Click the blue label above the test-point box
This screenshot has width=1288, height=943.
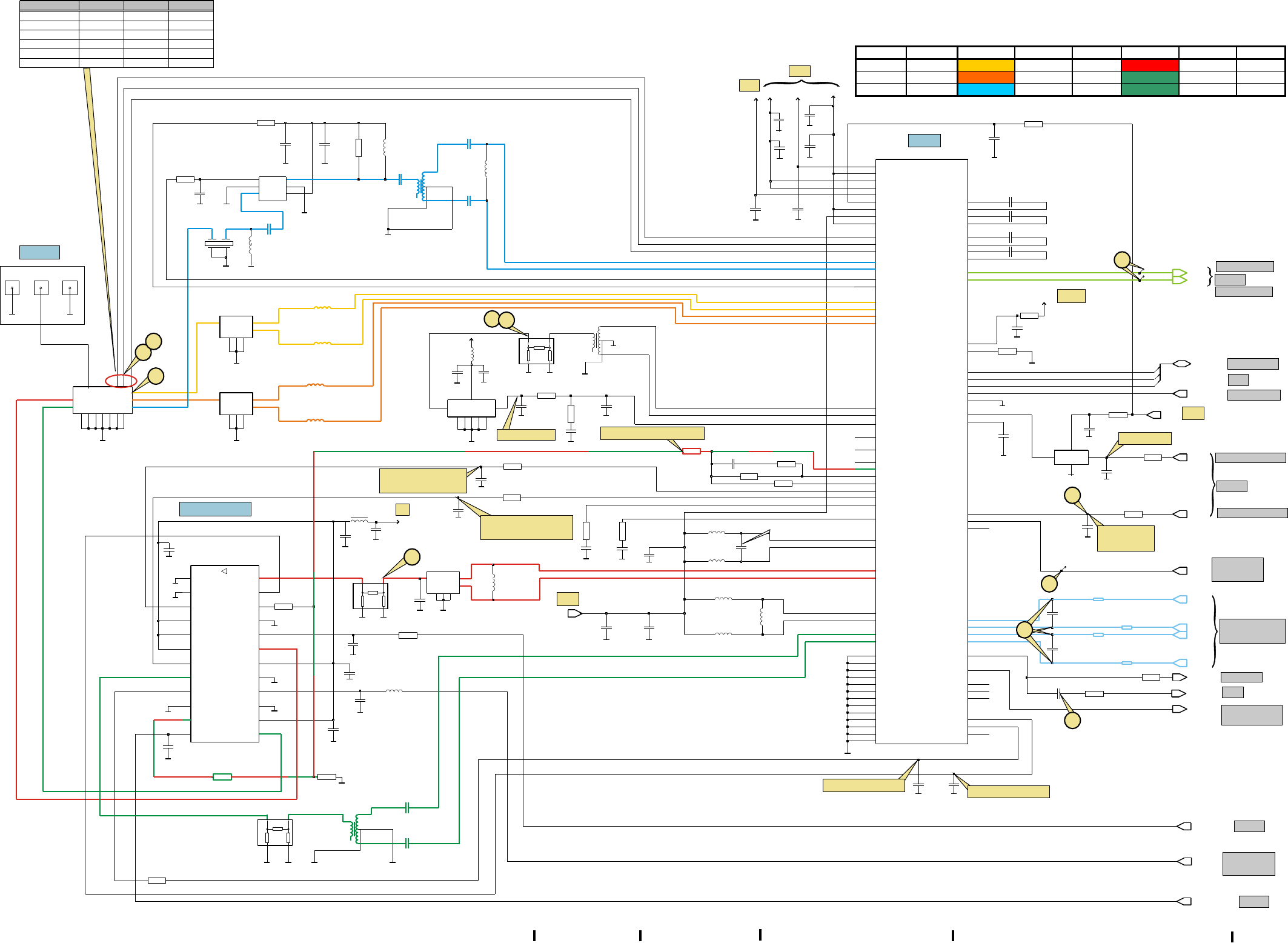[39, 252]
